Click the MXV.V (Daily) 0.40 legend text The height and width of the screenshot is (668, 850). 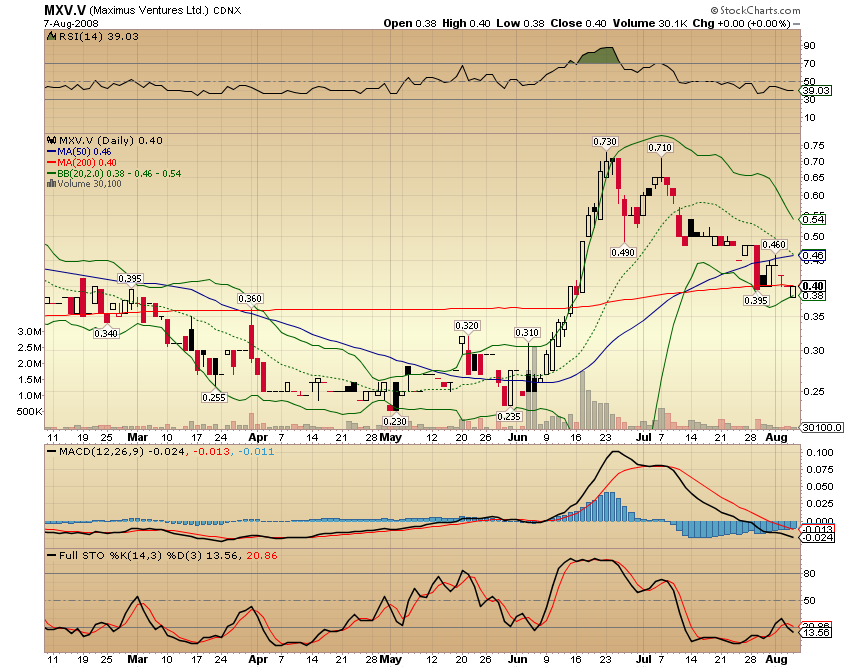tap(111, 140)
